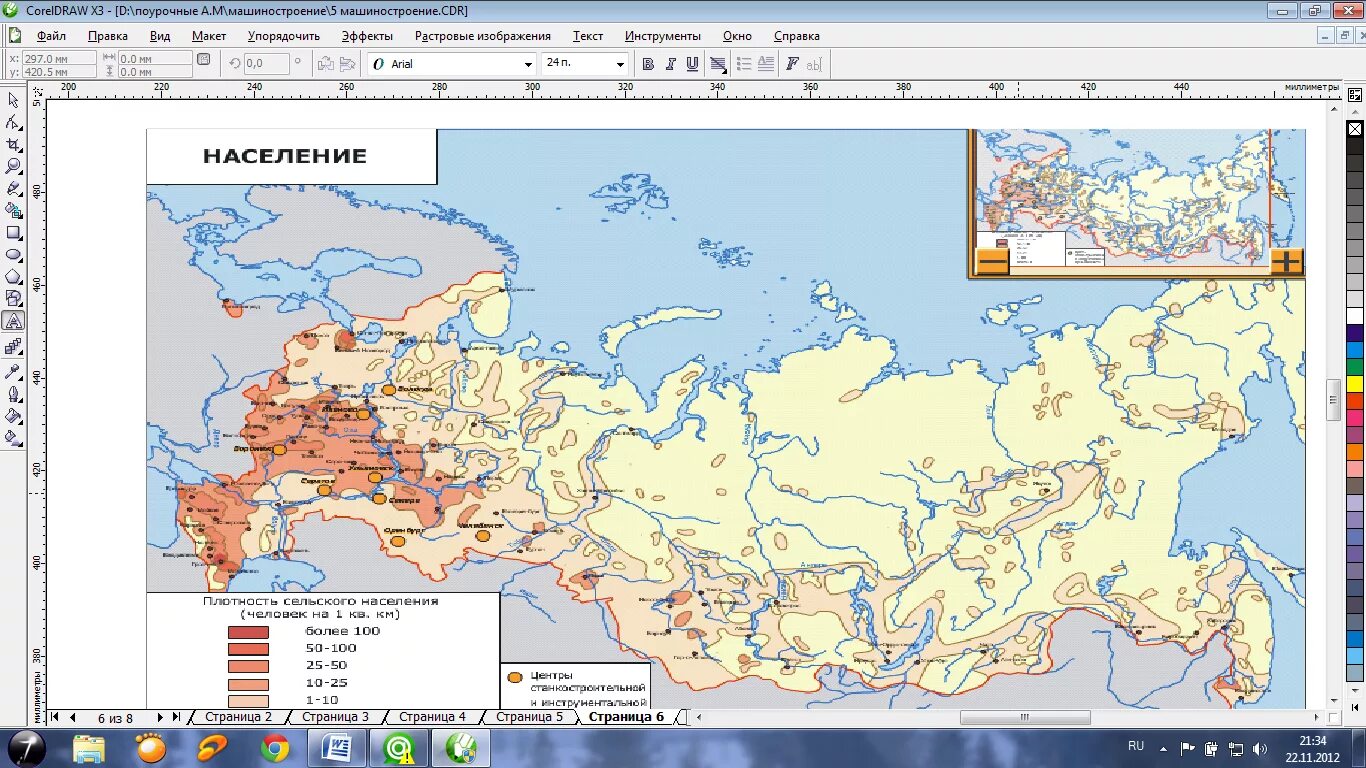Open the Arial font list dropdown
The height and width of the screenshot is (768, 1366).
(529, 64)
